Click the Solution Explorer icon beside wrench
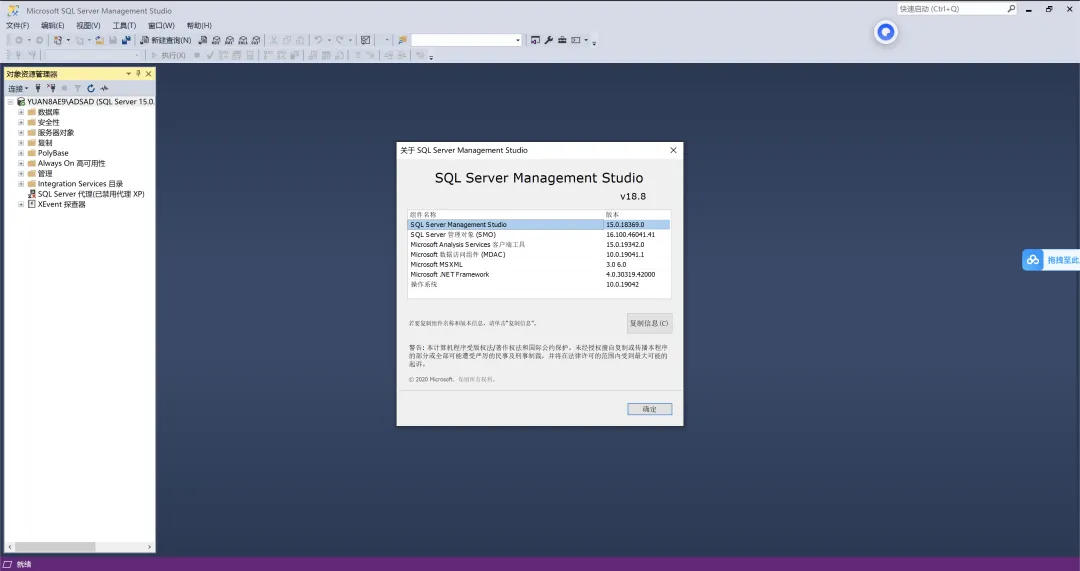This screenshot has width=1080, height=571. 535,40
